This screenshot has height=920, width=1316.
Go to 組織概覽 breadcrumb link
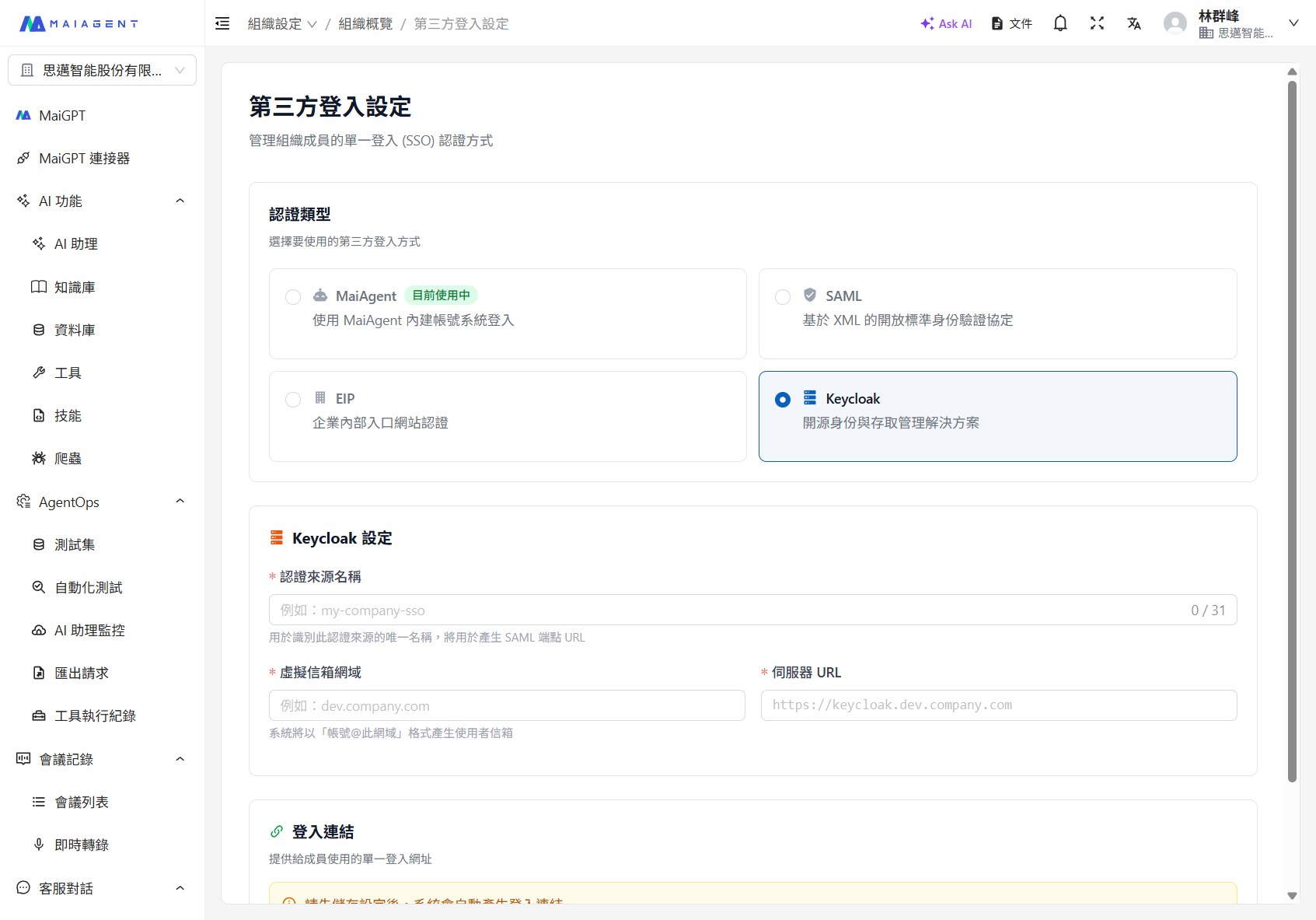click(x=365, y=24)
